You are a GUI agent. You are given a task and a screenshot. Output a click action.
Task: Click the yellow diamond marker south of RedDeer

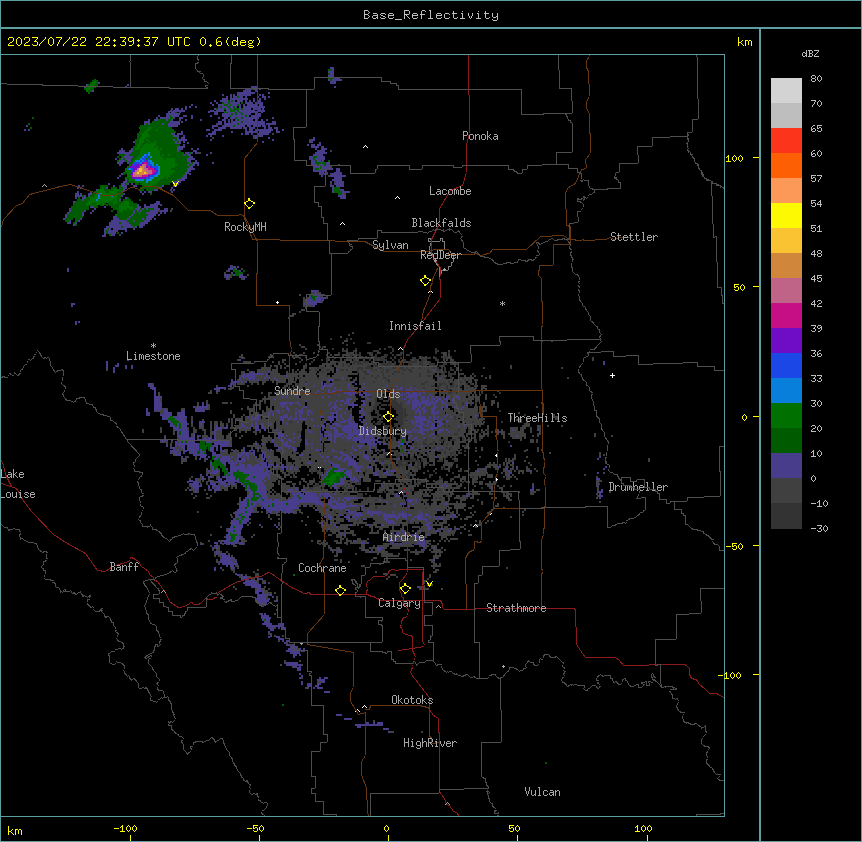click(426, 281)
